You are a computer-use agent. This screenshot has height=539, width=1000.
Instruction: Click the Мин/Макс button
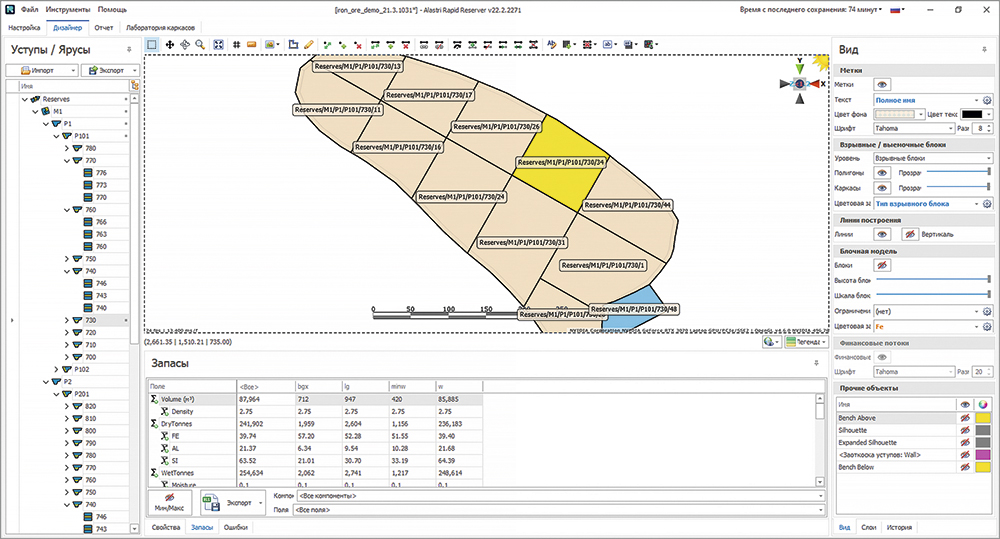click(x=171, y=502)
